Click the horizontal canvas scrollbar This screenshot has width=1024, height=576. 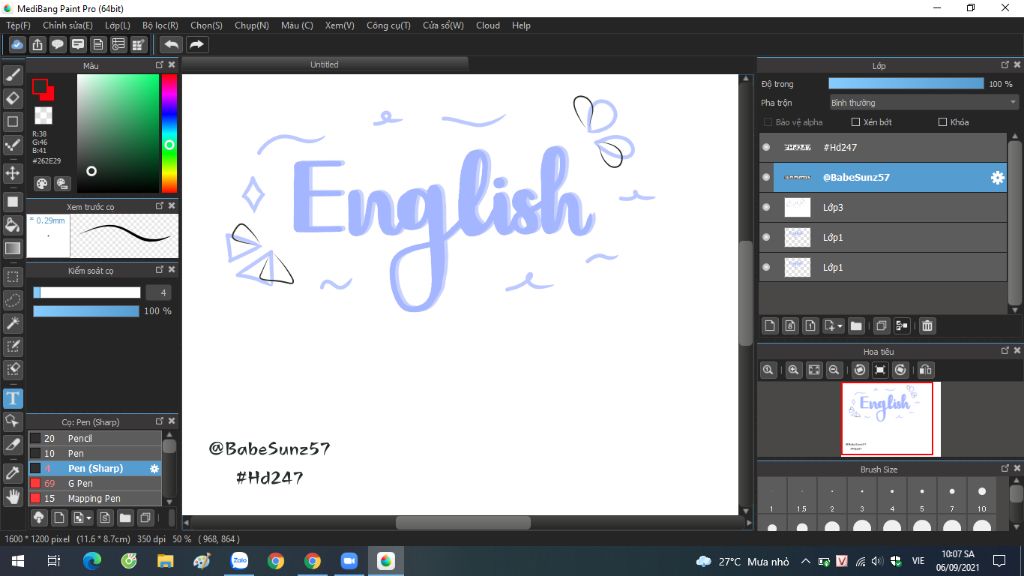point(464,522)
